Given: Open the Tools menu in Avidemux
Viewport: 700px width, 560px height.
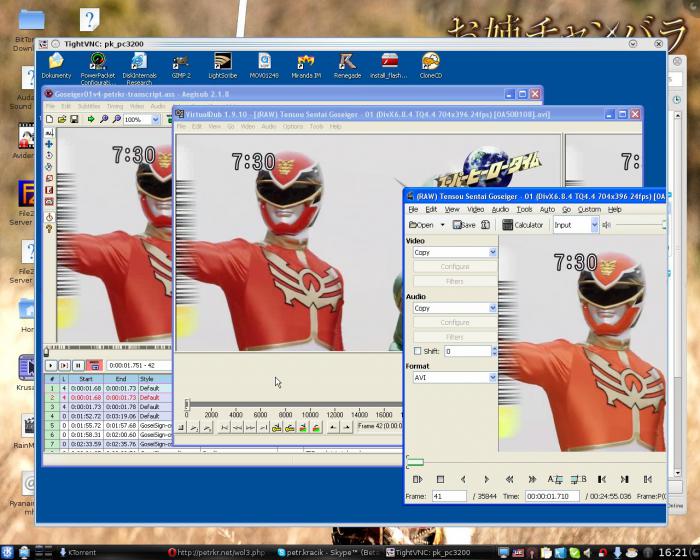Looking at the screenshot, I should [525, 209].
